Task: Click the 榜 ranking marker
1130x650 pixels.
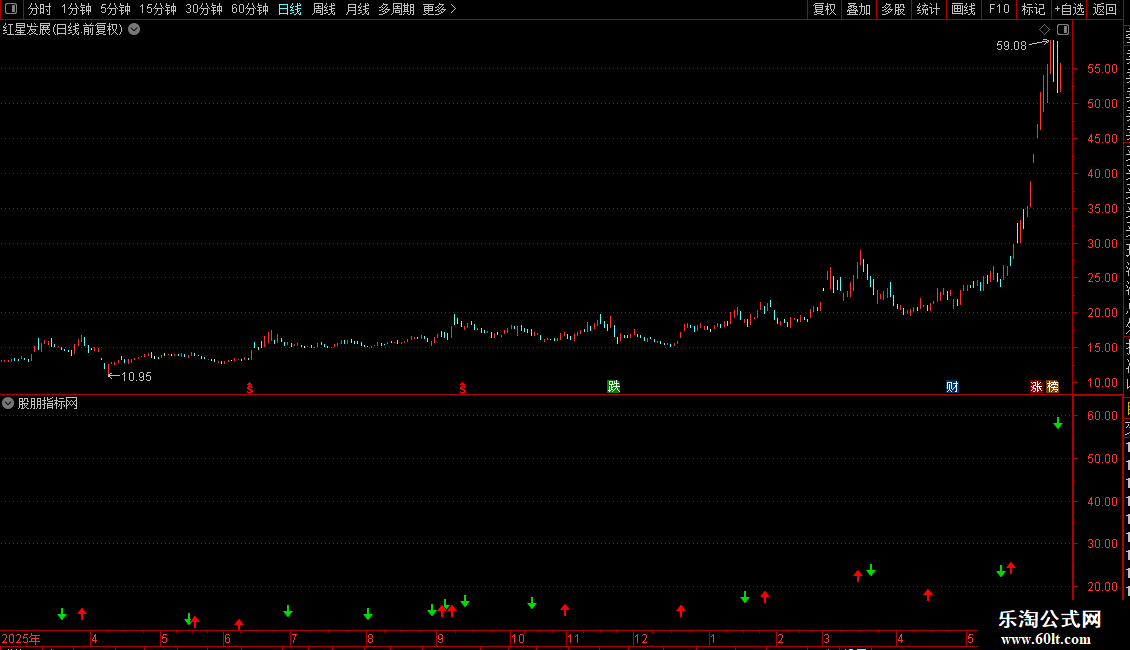Action: 1053,387
